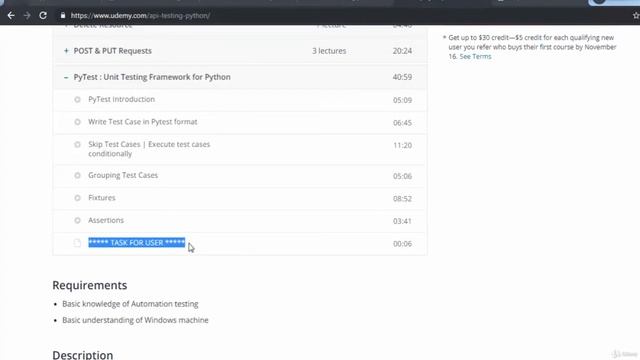
Task: Click the padlock site info icon
Action: [x=62, y=16]
